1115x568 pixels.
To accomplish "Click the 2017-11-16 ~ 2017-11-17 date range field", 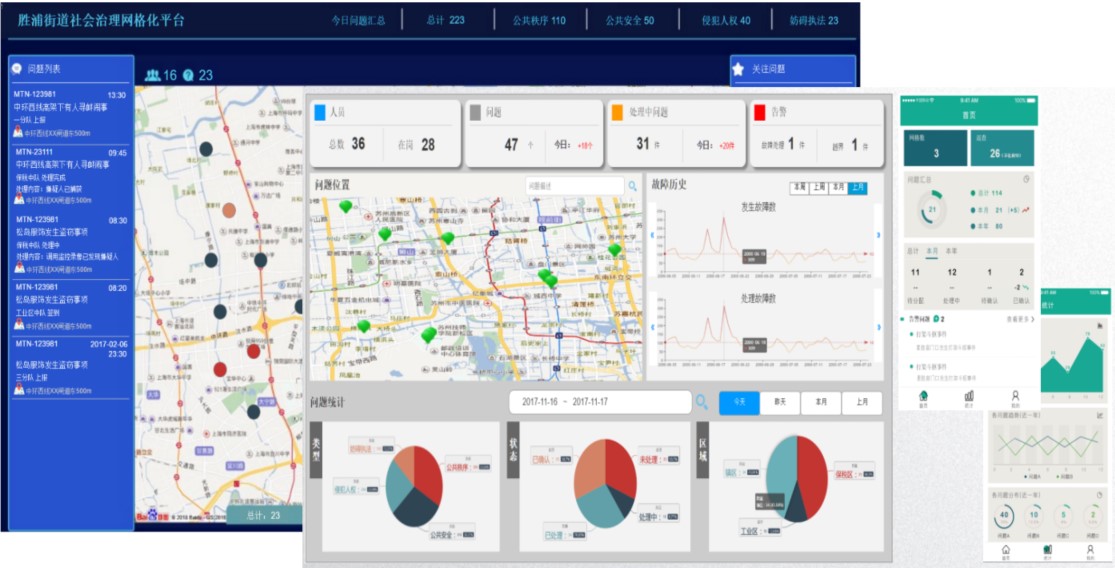I will point(600,402).
